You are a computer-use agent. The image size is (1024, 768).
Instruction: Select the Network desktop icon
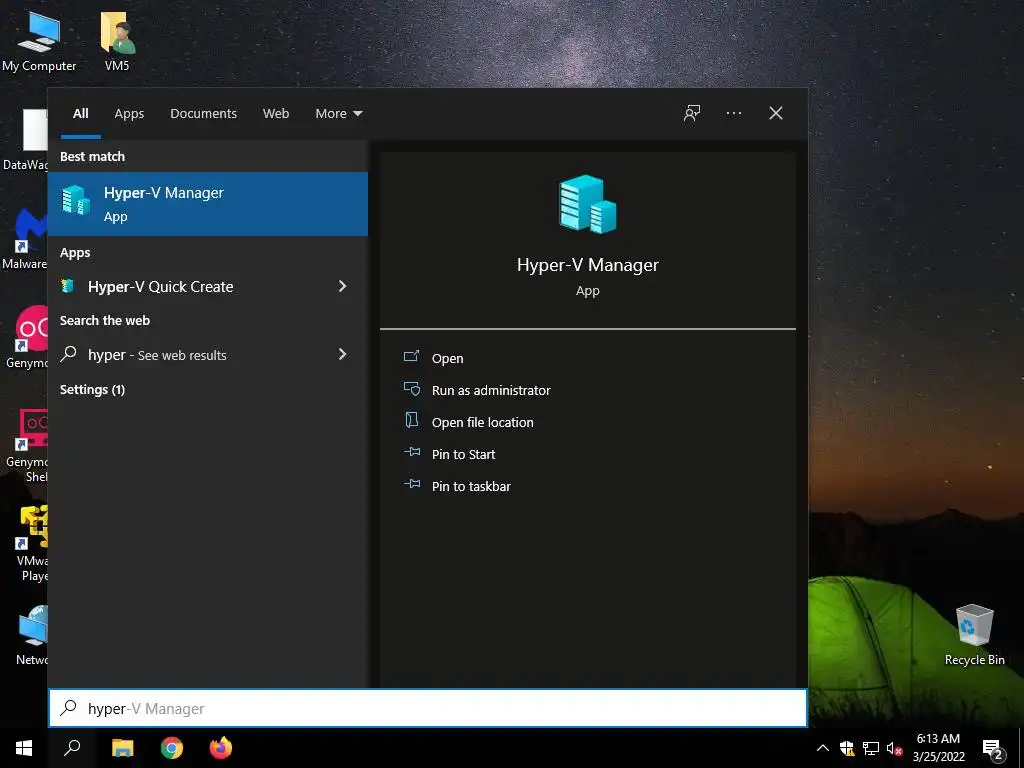(32, 635)
